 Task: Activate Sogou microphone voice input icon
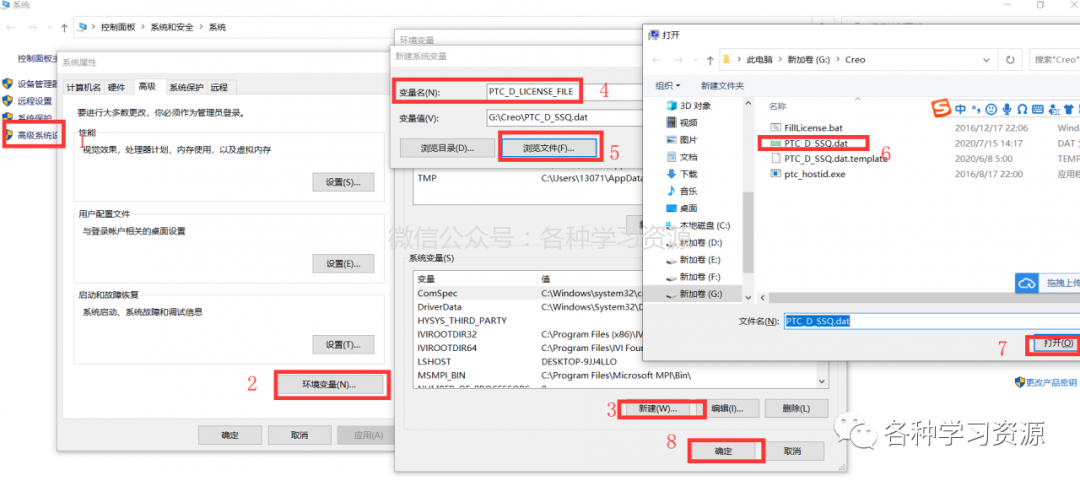pos(1007,109)
